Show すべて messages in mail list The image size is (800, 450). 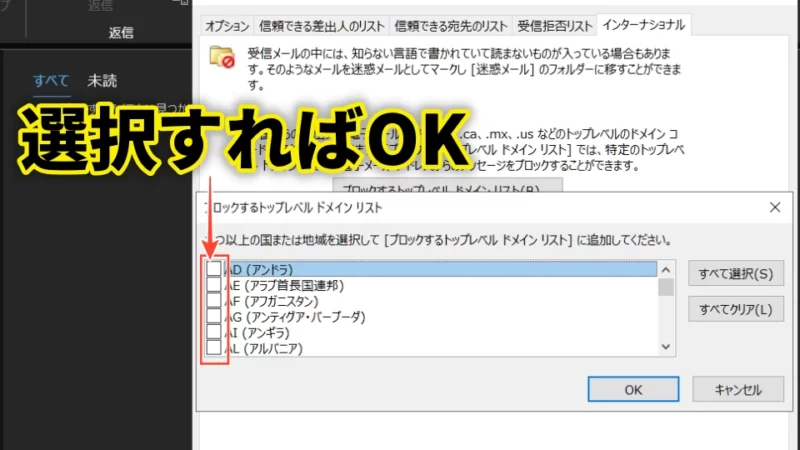tap(51, 81)
